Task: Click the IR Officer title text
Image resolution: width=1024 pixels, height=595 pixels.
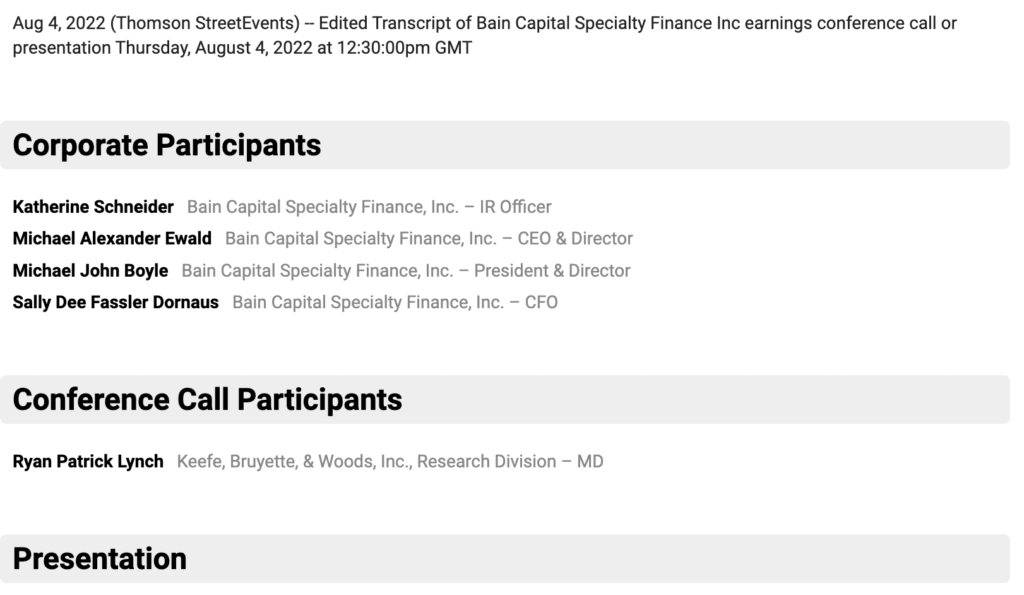Action: point(515,207)
